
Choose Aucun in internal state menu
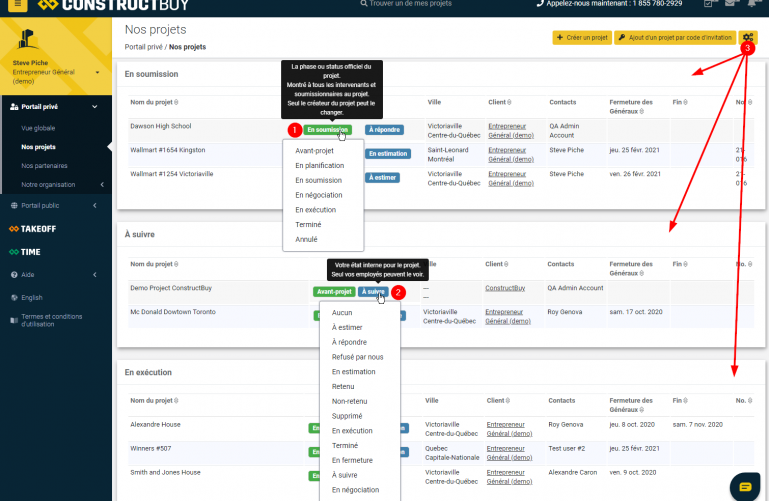tap(342, 313)
